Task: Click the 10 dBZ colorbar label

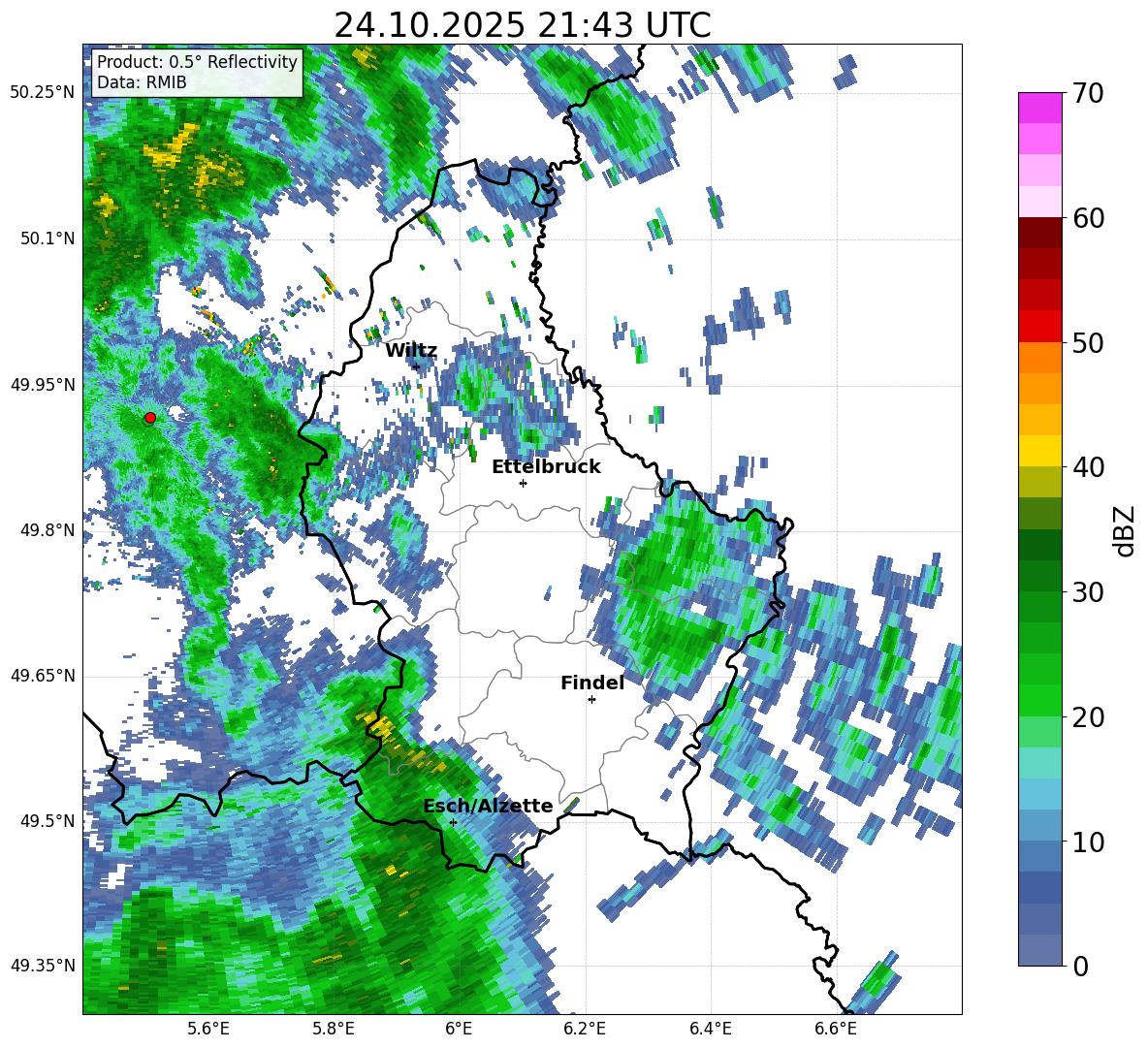Action: 1089,842
